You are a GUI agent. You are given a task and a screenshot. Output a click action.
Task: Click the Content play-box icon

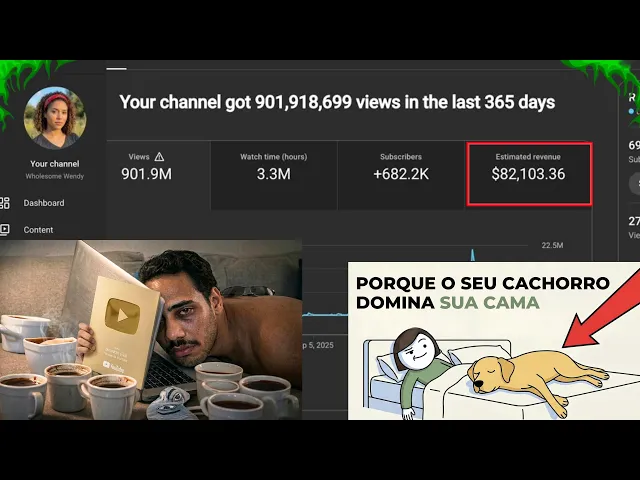click(4, 229)
